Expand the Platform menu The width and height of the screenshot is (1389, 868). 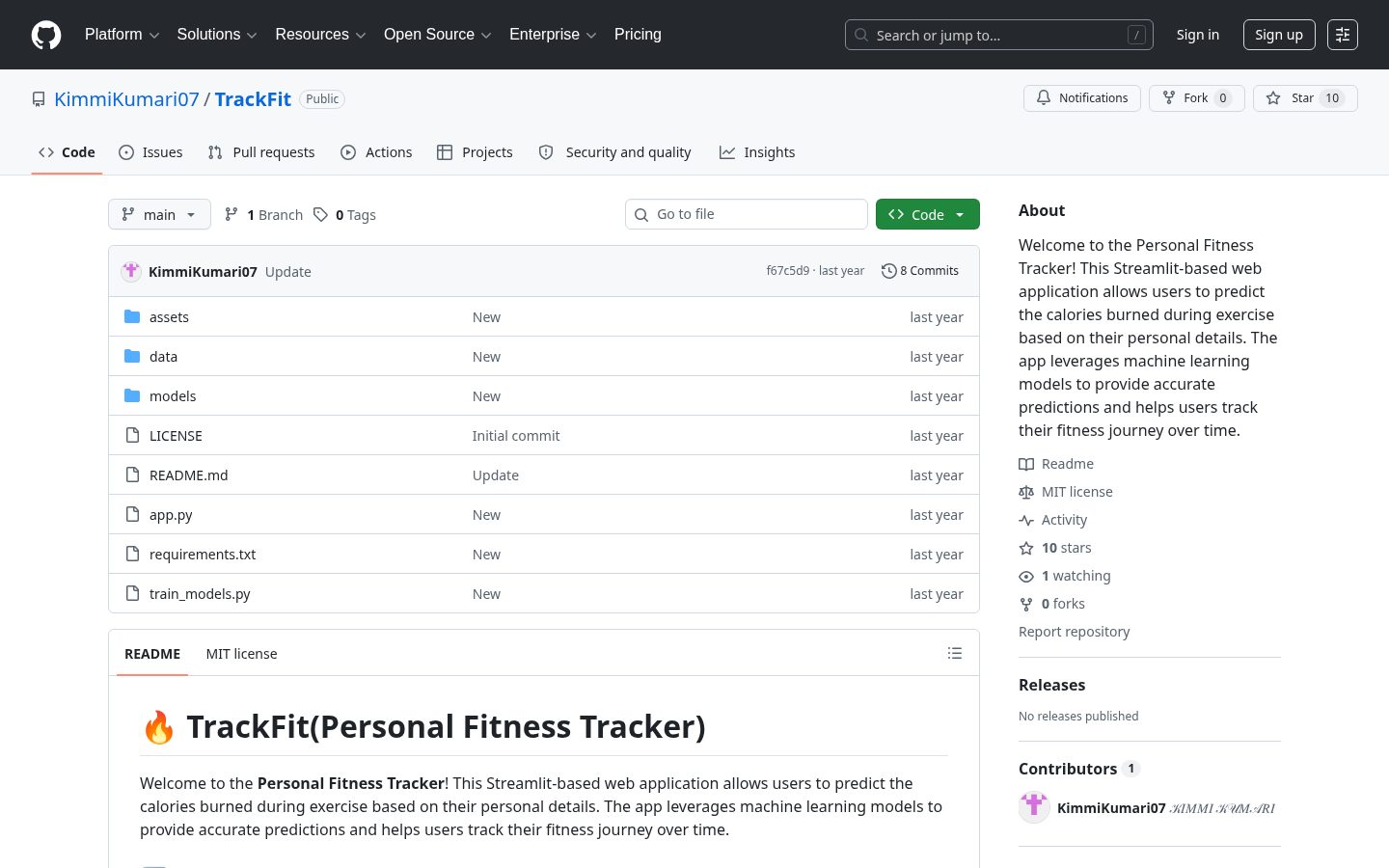click(122, 35)
